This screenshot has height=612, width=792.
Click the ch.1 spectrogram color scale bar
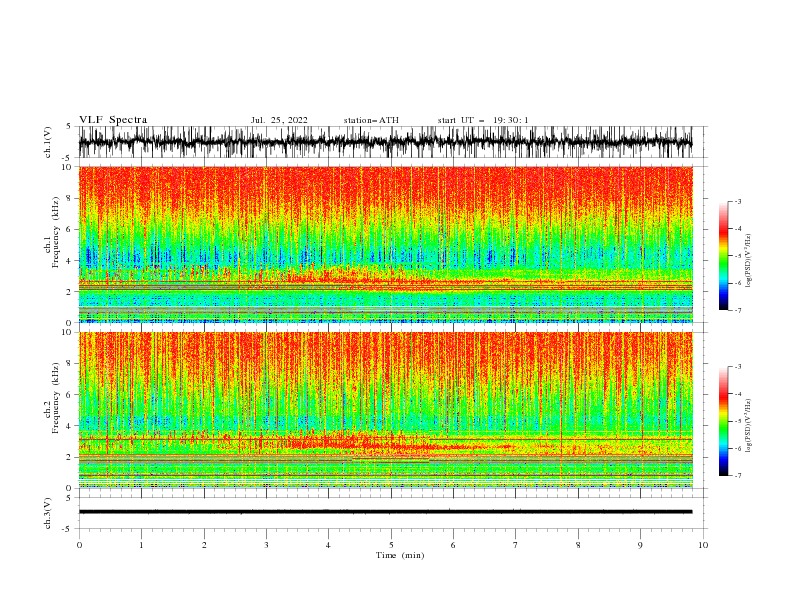pyautogui.click(x=723, y=256)
